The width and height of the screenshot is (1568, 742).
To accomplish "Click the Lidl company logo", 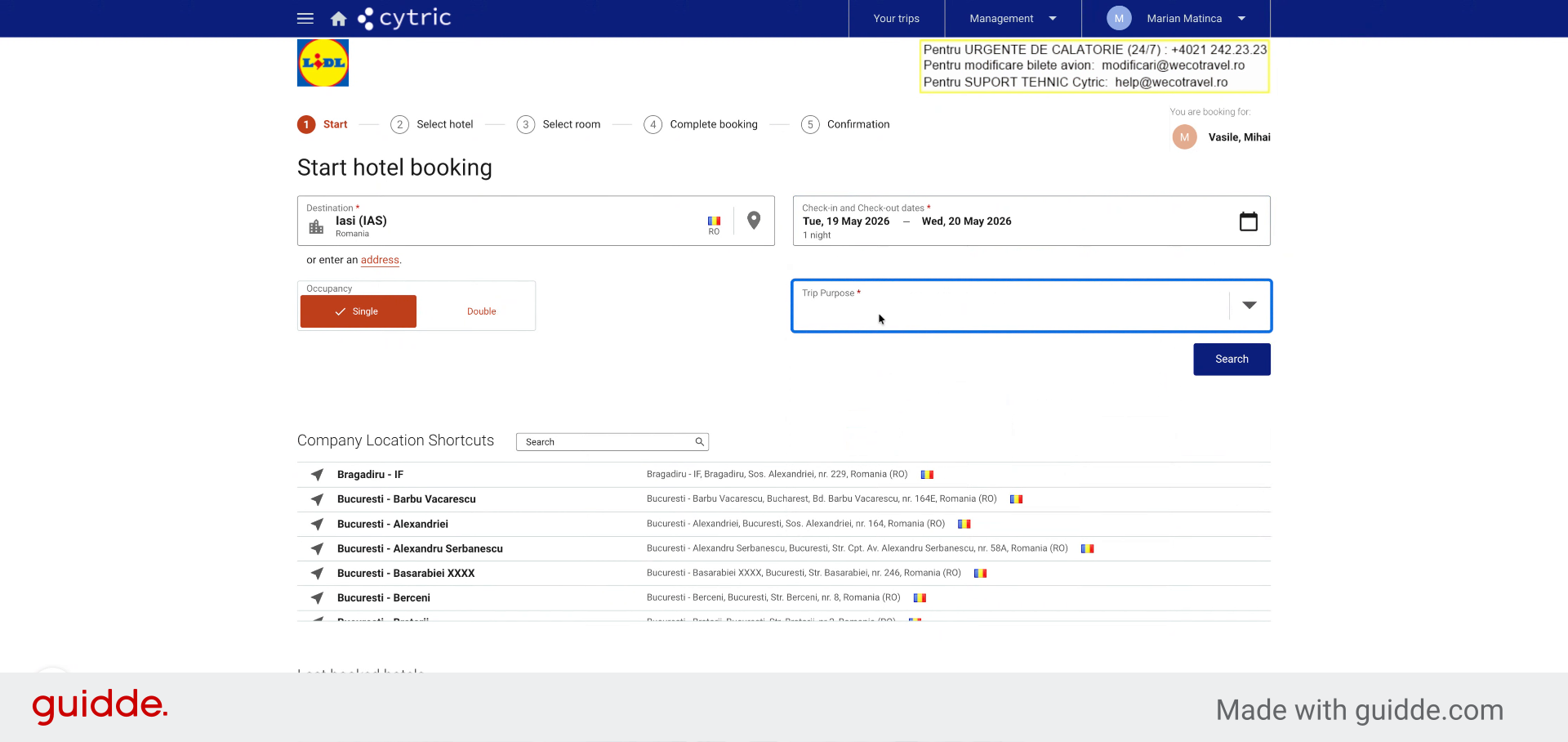I will [x=323, y=63].
